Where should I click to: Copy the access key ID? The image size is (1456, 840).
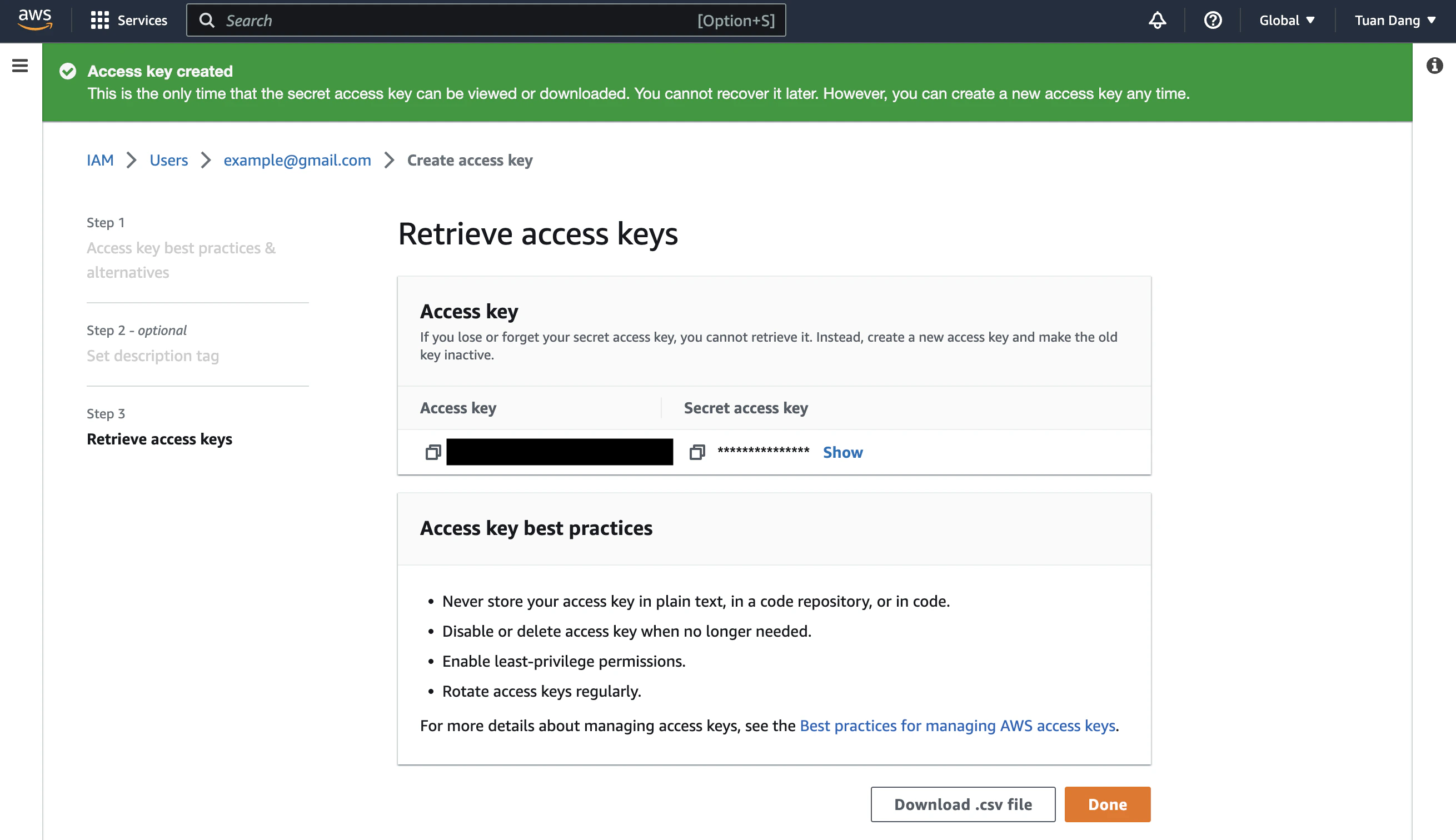[x=433, y=452]
